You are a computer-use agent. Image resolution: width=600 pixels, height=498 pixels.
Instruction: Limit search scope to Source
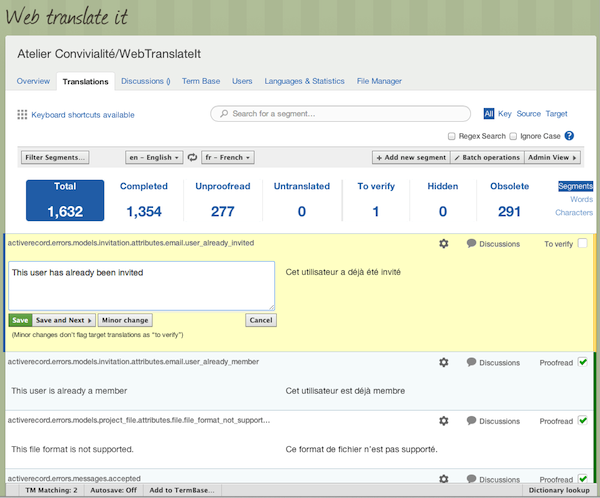(528, 114)
